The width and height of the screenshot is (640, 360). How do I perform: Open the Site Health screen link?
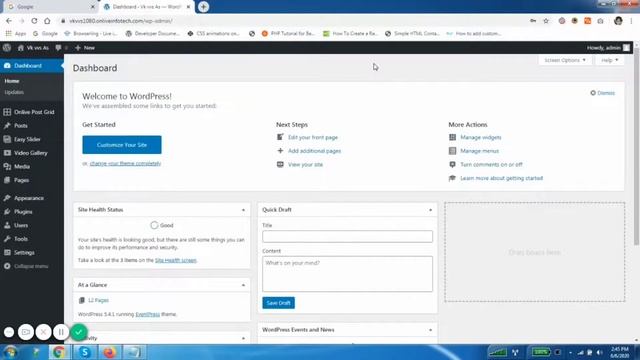[176, 260]
